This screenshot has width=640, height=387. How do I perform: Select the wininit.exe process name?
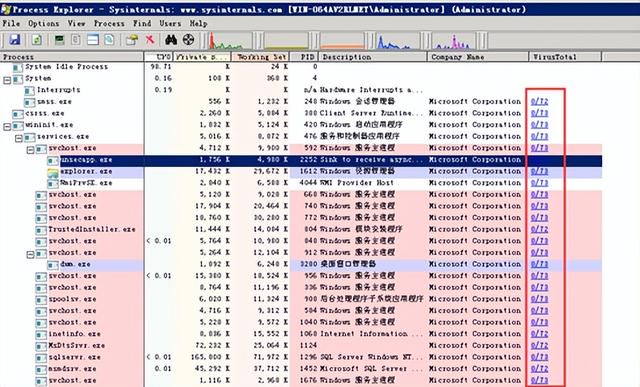(x=49, y=125)
